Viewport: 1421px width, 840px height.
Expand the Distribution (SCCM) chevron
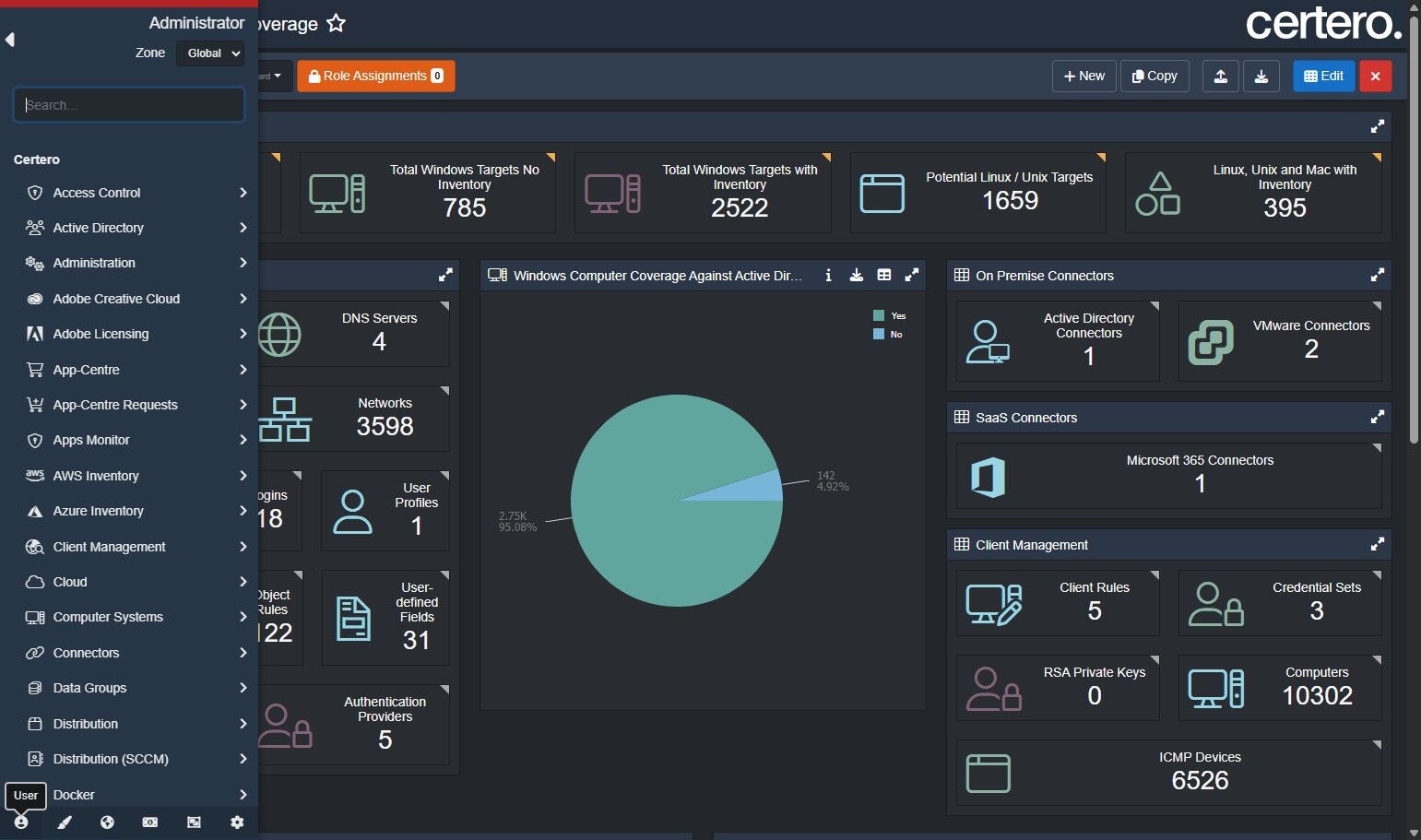click(243, 759)
